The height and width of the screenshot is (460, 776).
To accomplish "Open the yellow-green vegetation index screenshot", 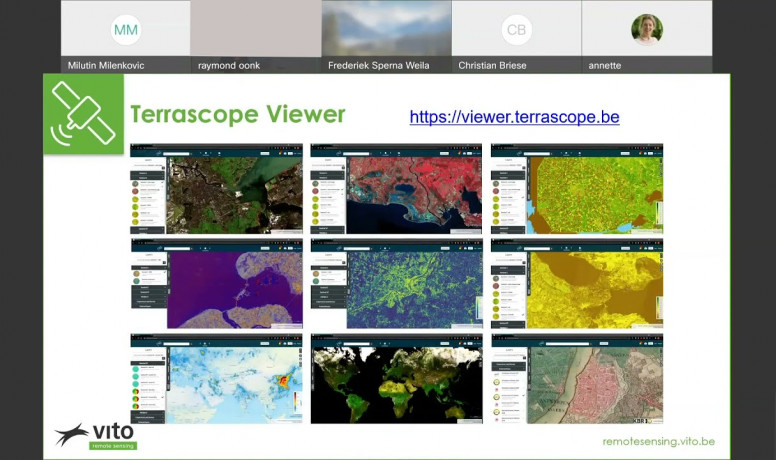I will coord(577,189).
